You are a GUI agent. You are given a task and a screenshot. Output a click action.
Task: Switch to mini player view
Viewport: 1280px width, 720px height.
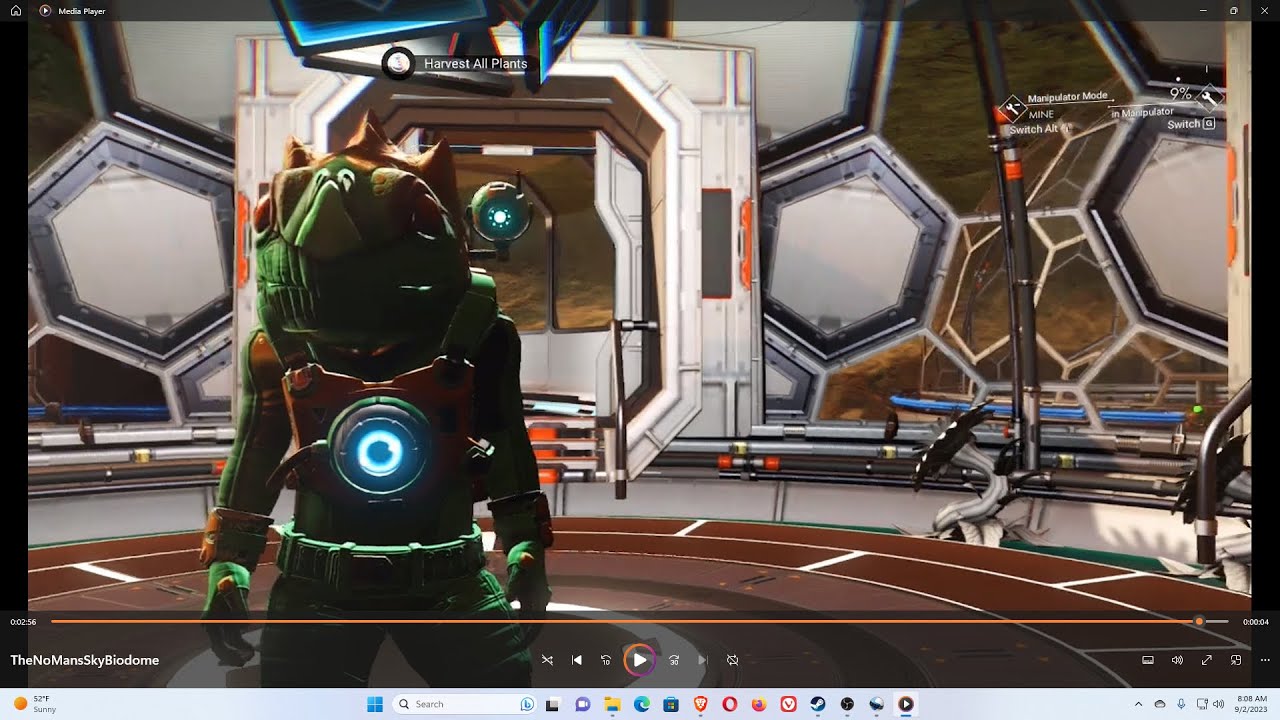coord(1236,660)
